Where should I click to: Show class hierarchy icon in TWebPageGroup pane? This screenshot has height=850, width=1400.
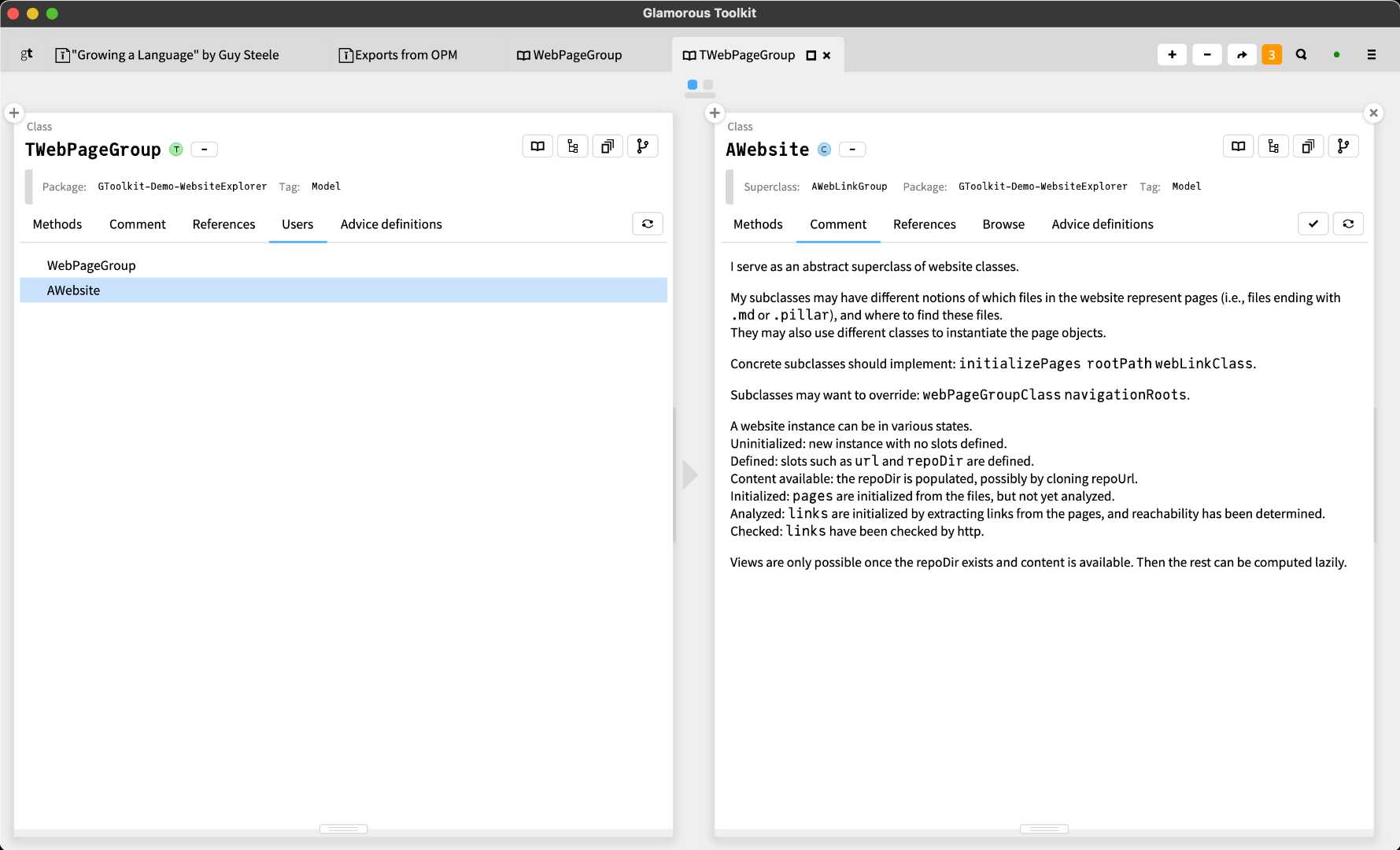572,146
